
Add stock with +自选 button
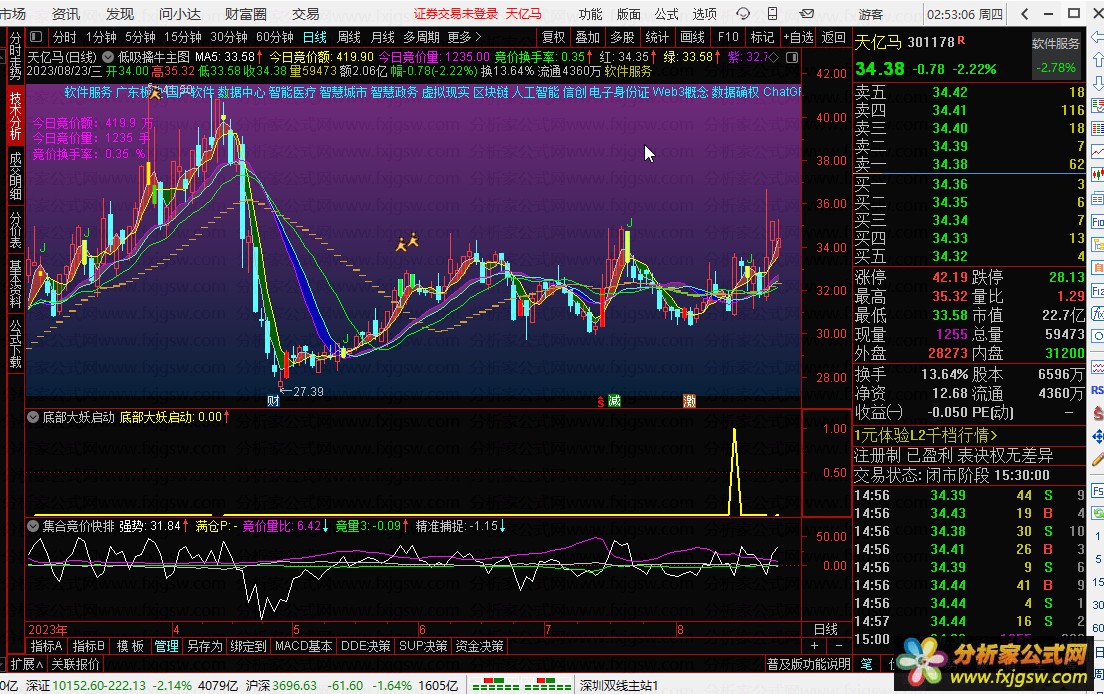click(798, 37)
